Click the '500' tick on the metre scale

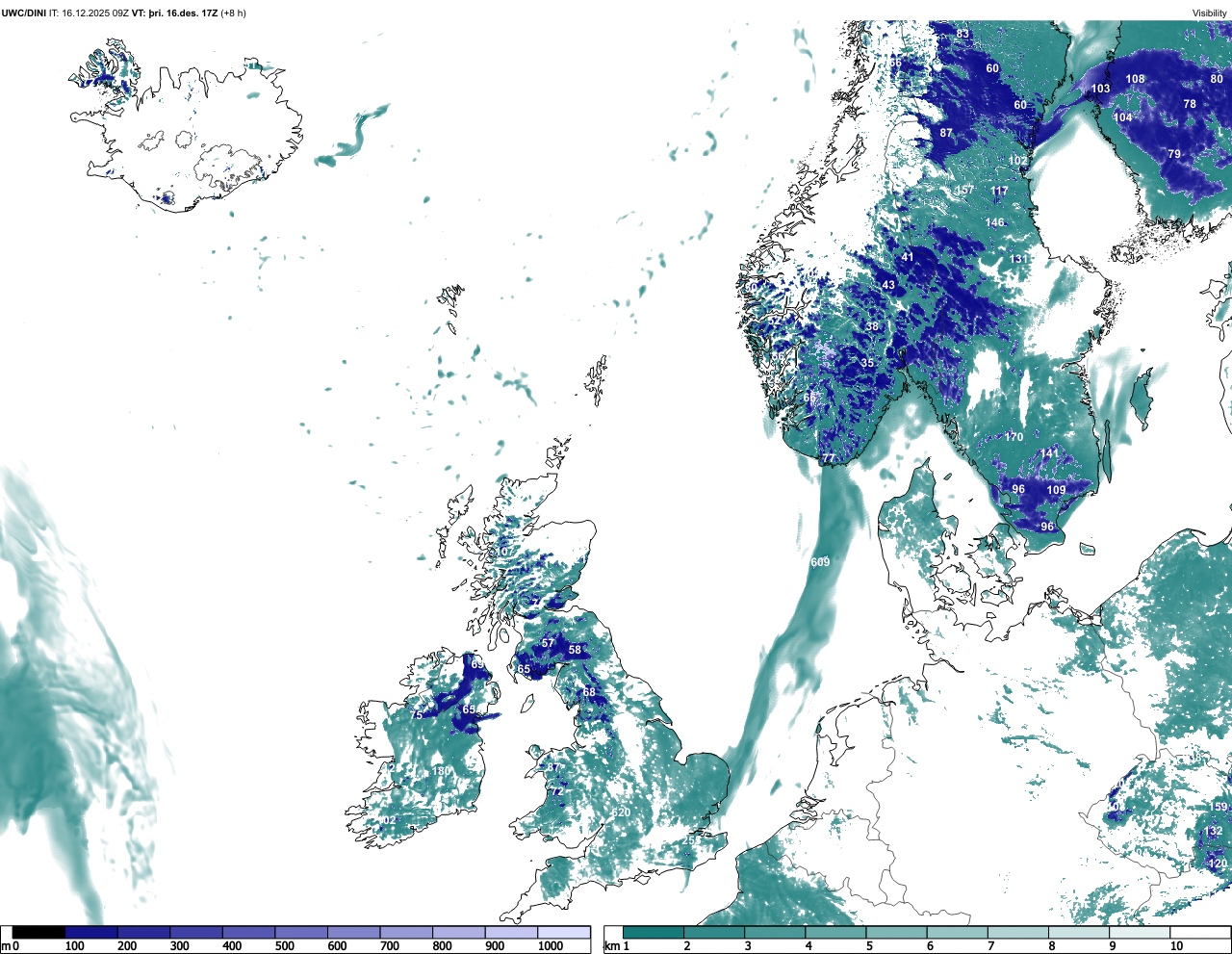(x=284, y=946)
